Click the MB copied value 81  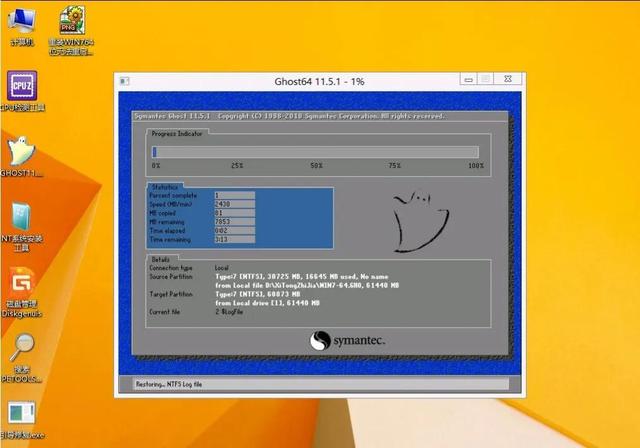point(235,213)
